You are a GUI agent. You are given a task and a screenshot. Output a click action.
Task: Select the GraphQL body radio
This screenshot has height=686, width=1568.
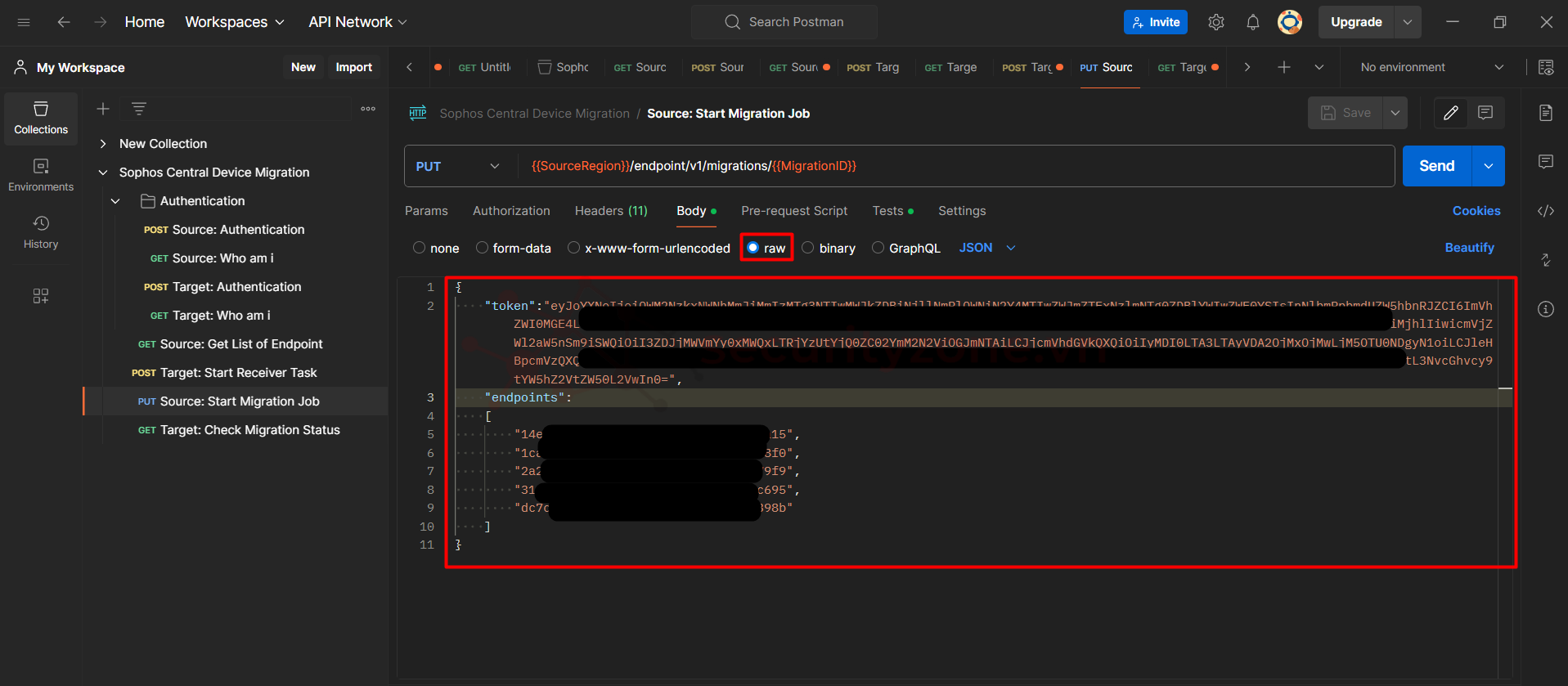click(x=878, y=248)
